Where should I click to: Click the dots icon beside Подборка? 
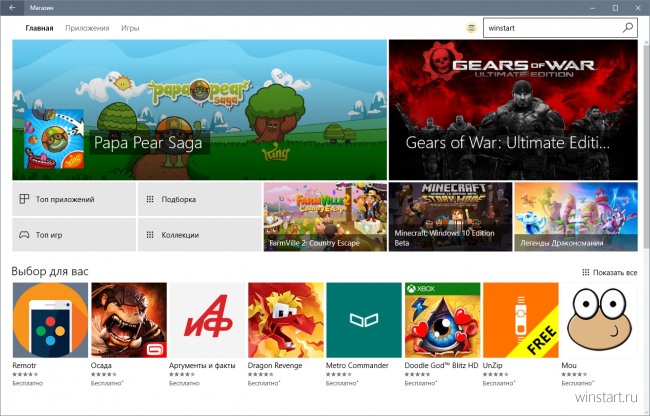pyautogui.click(x=150, y=199)
